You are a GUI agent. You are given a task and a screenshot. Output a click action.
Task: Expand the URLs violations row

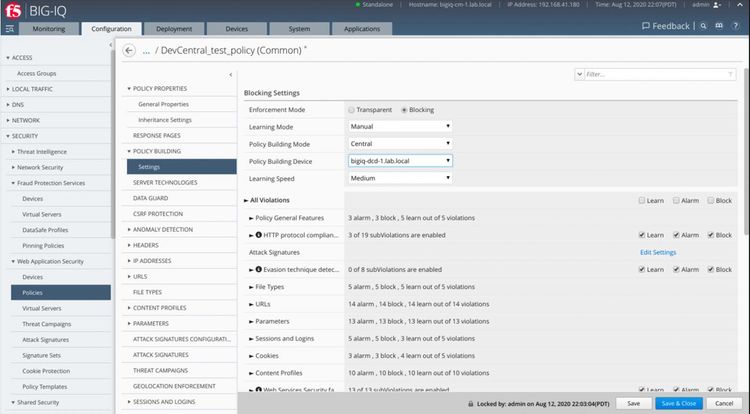pos(251,304)
